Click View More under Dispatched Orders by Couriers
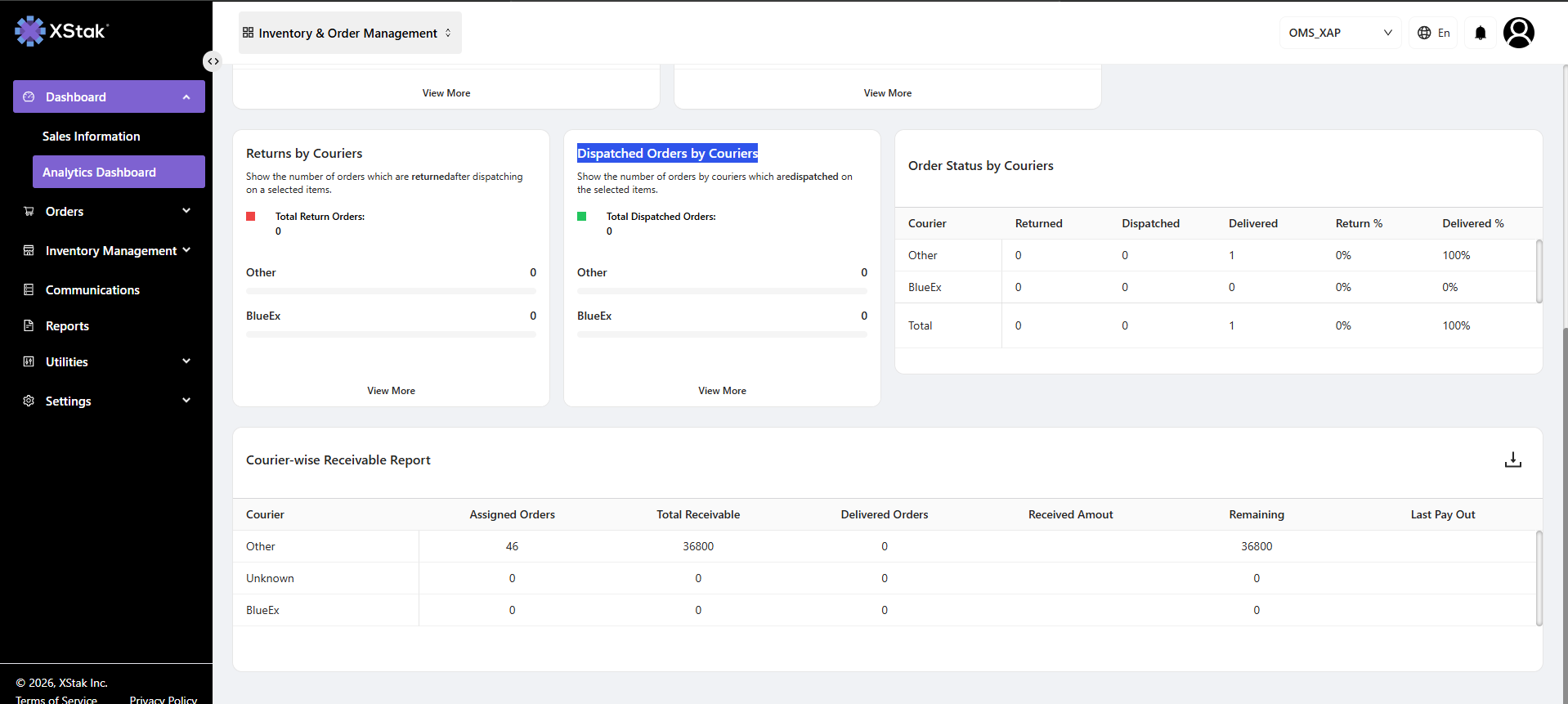1568x704 pixels. point(722,391)
